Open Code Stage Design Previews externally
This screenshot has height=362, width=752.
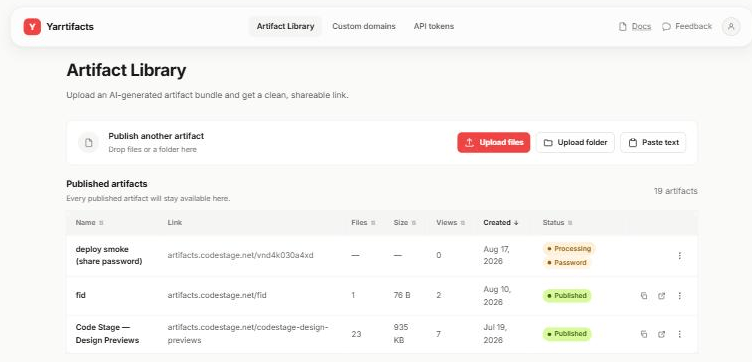click(x=661, y=334)
